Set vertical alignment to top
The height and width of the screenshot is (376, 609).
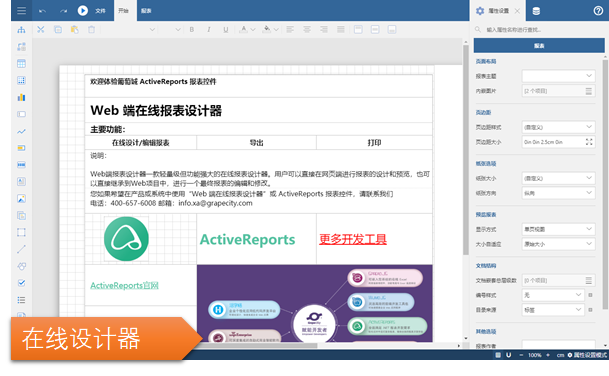(358, 30)
